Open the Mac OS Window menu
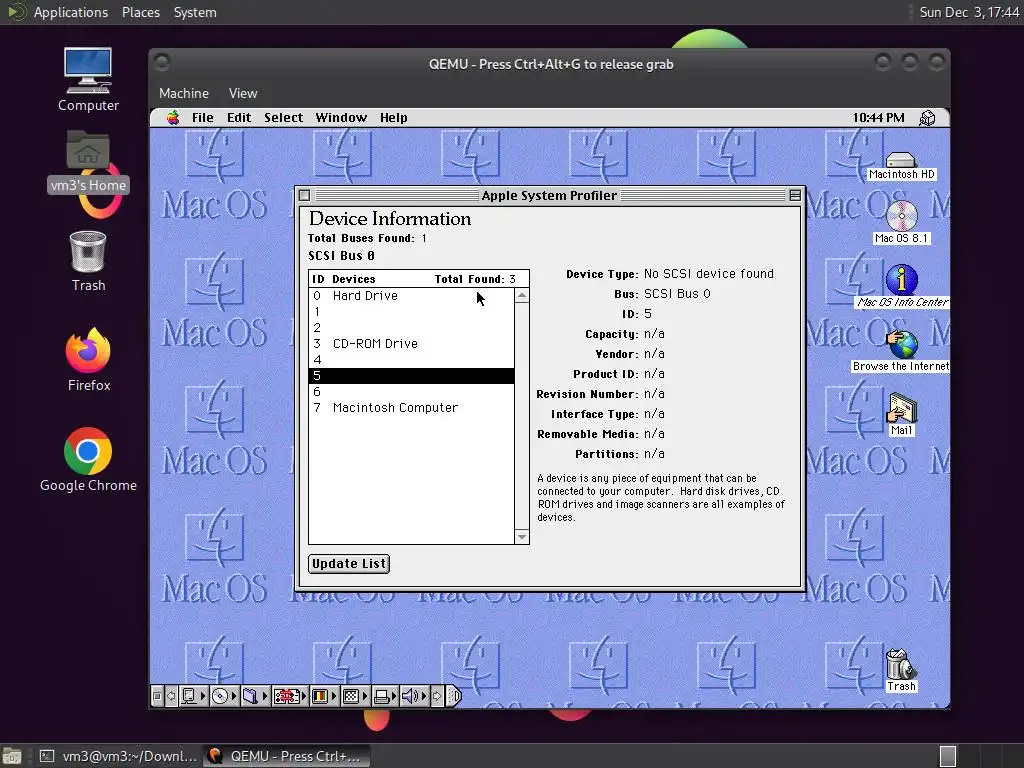 tap(341, 118)
